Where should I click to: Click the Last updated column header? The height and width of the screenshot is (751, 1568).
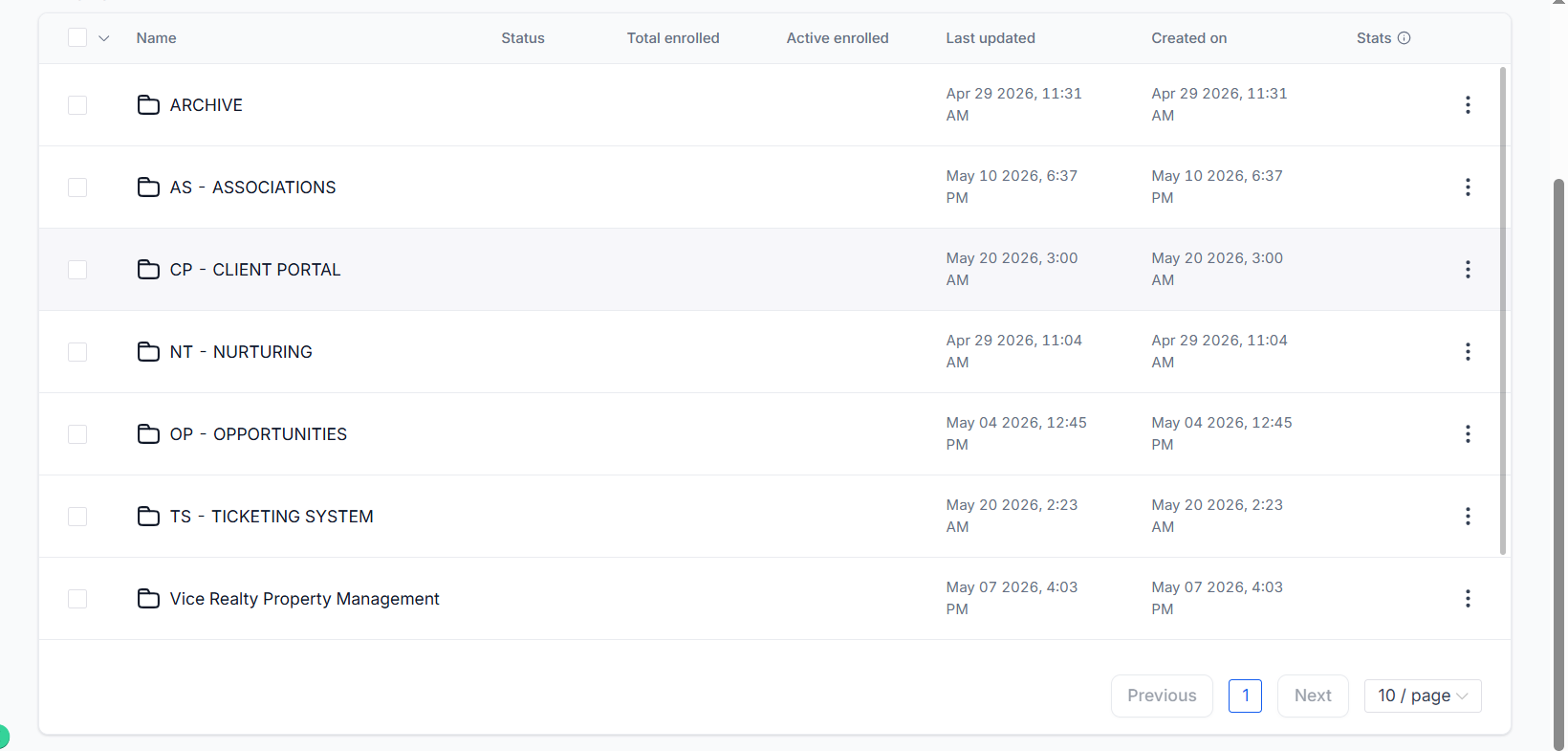[x=991, y=38]
